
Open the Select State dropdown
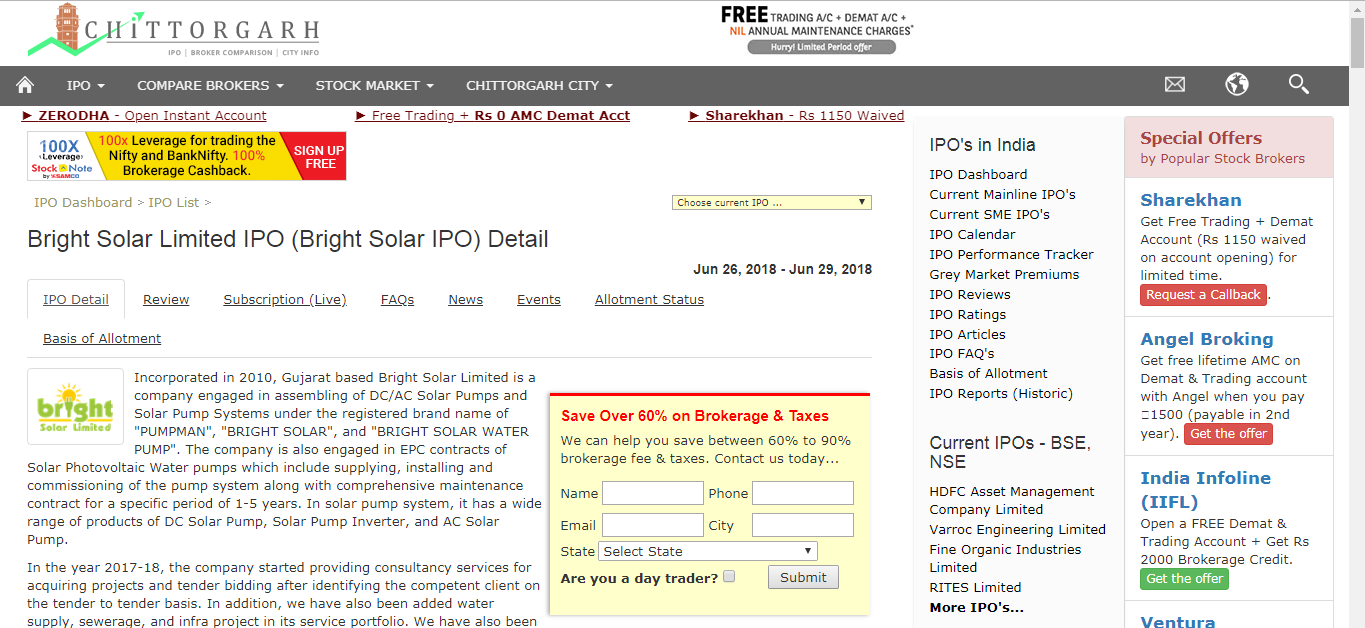click(708, 551)
